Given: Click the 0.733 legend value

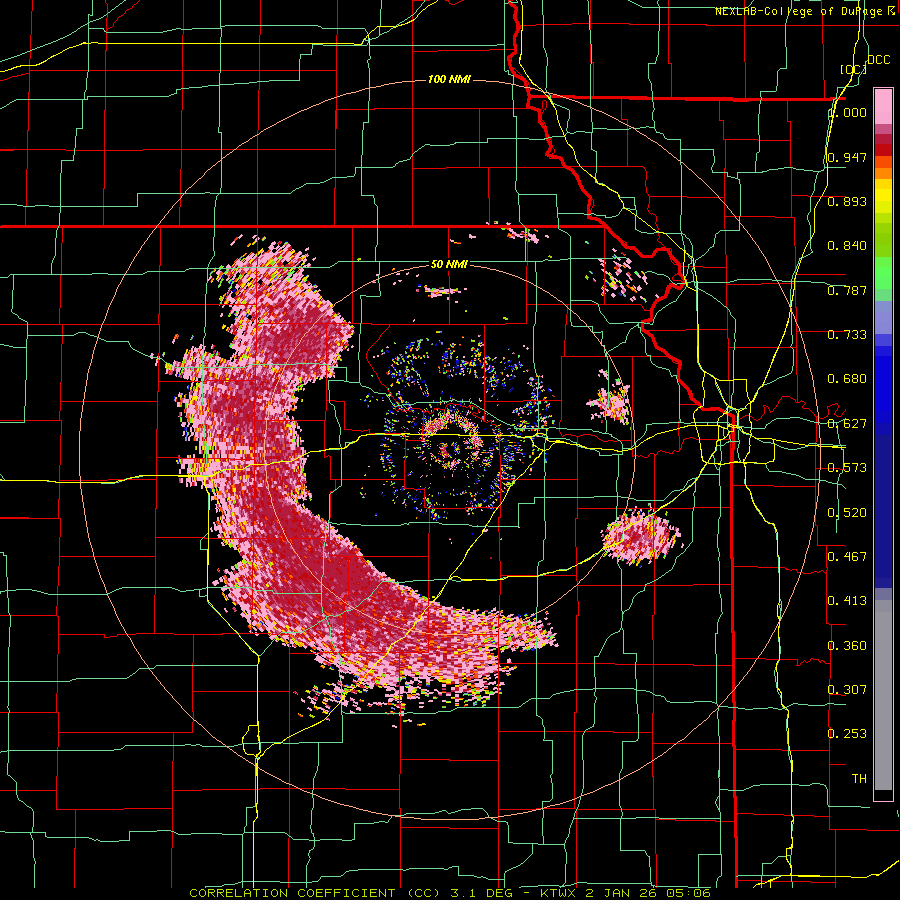Looking at the screenshot, I should [847, 335].
